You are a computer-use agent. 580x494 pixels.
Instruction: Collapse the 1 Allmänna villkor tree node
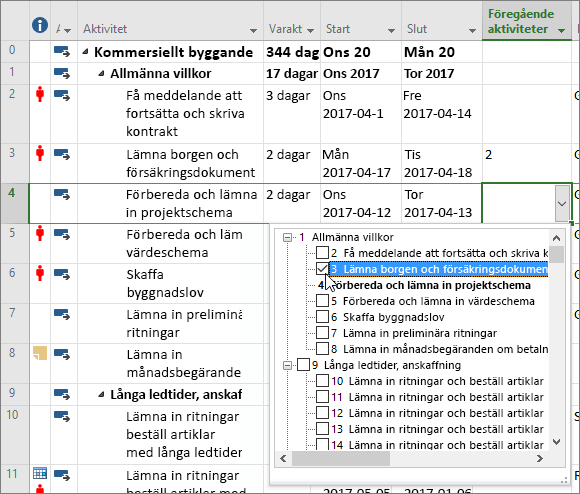[287, 237]
